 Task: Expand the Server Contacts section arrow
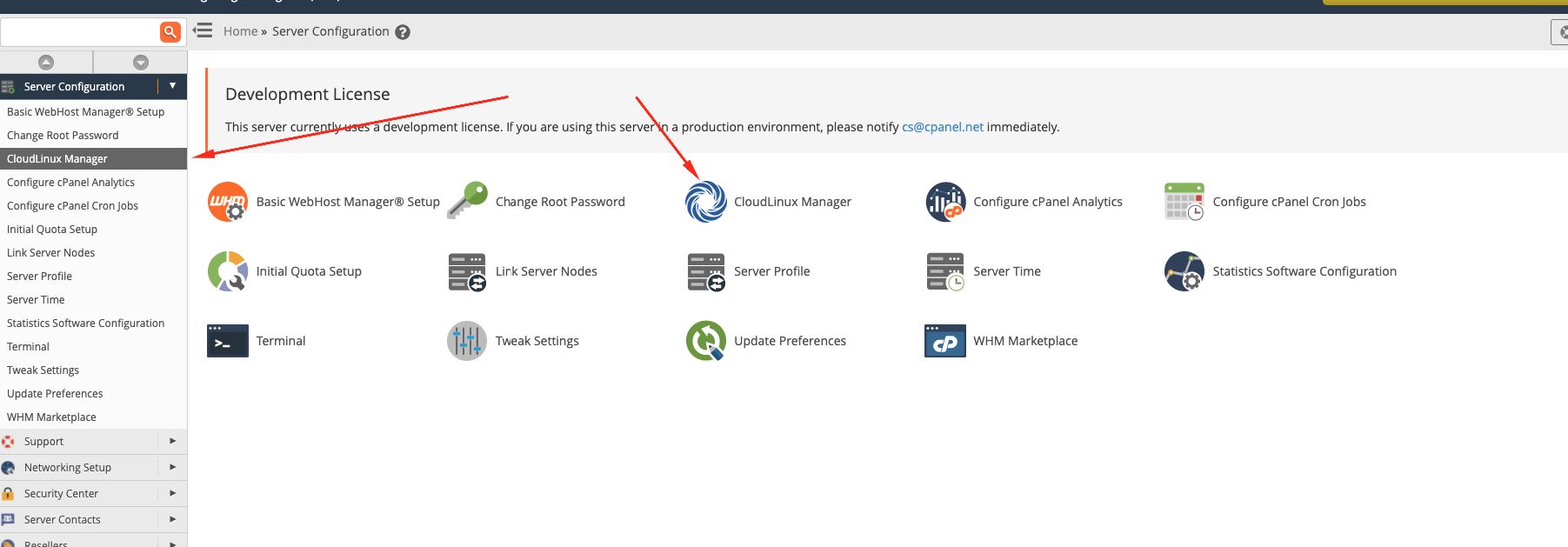pyautogui.click(x=172, y=519)
